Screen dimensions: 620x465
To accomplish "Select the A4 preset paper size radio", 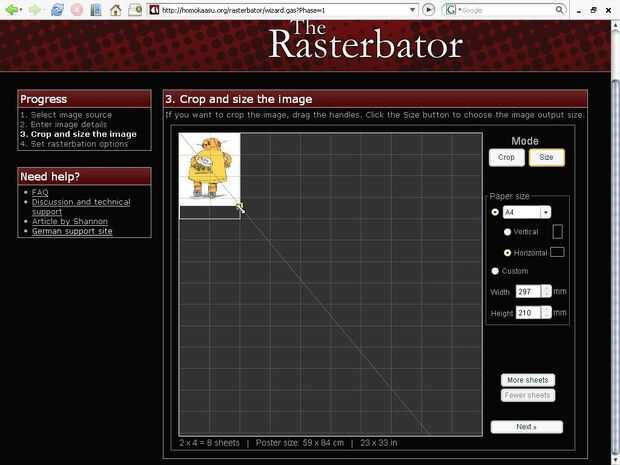I will click(x=495, y=212).
